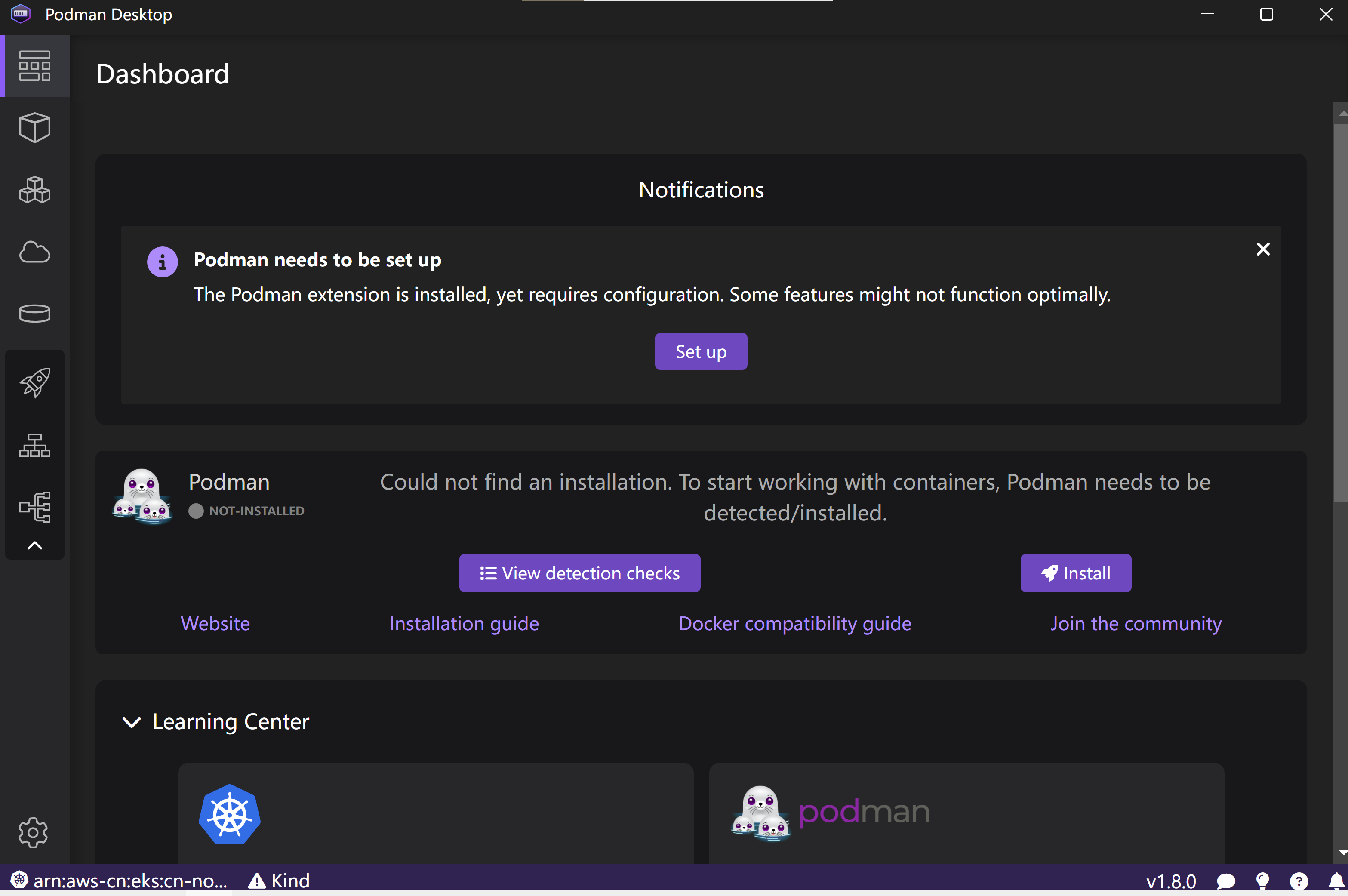Viewport: 1348px width, 896px height.
Task: Open the notifications bell icon
Action: [x=1336, y=881]
